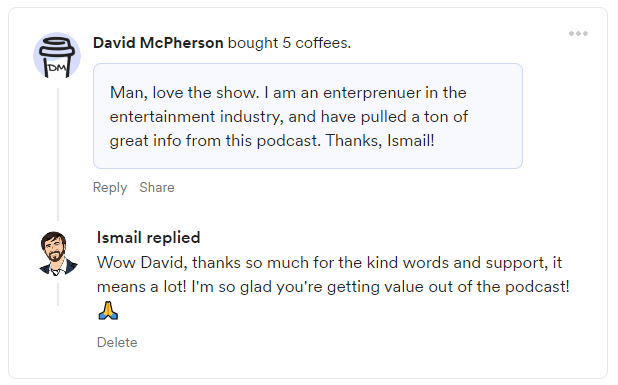Open the three-dot more options menu
This screenshot has width=618, height=385.
click(578, 33)
